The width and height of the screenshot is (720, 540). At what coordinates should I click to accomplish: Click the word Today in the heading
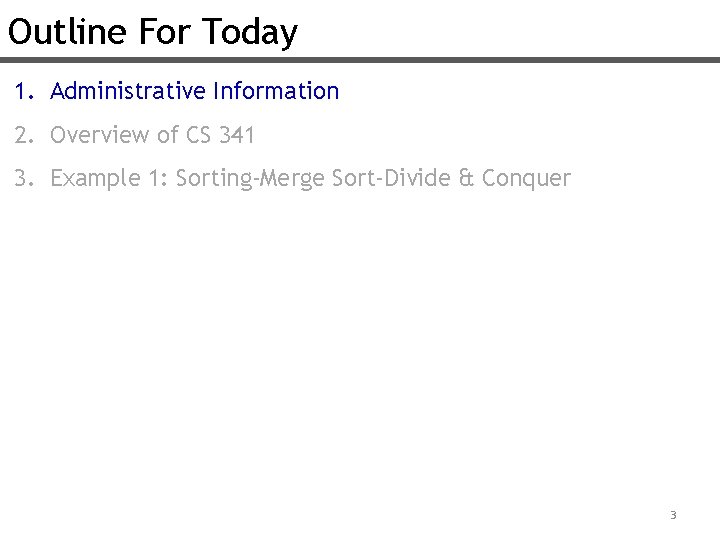(250, 33)
